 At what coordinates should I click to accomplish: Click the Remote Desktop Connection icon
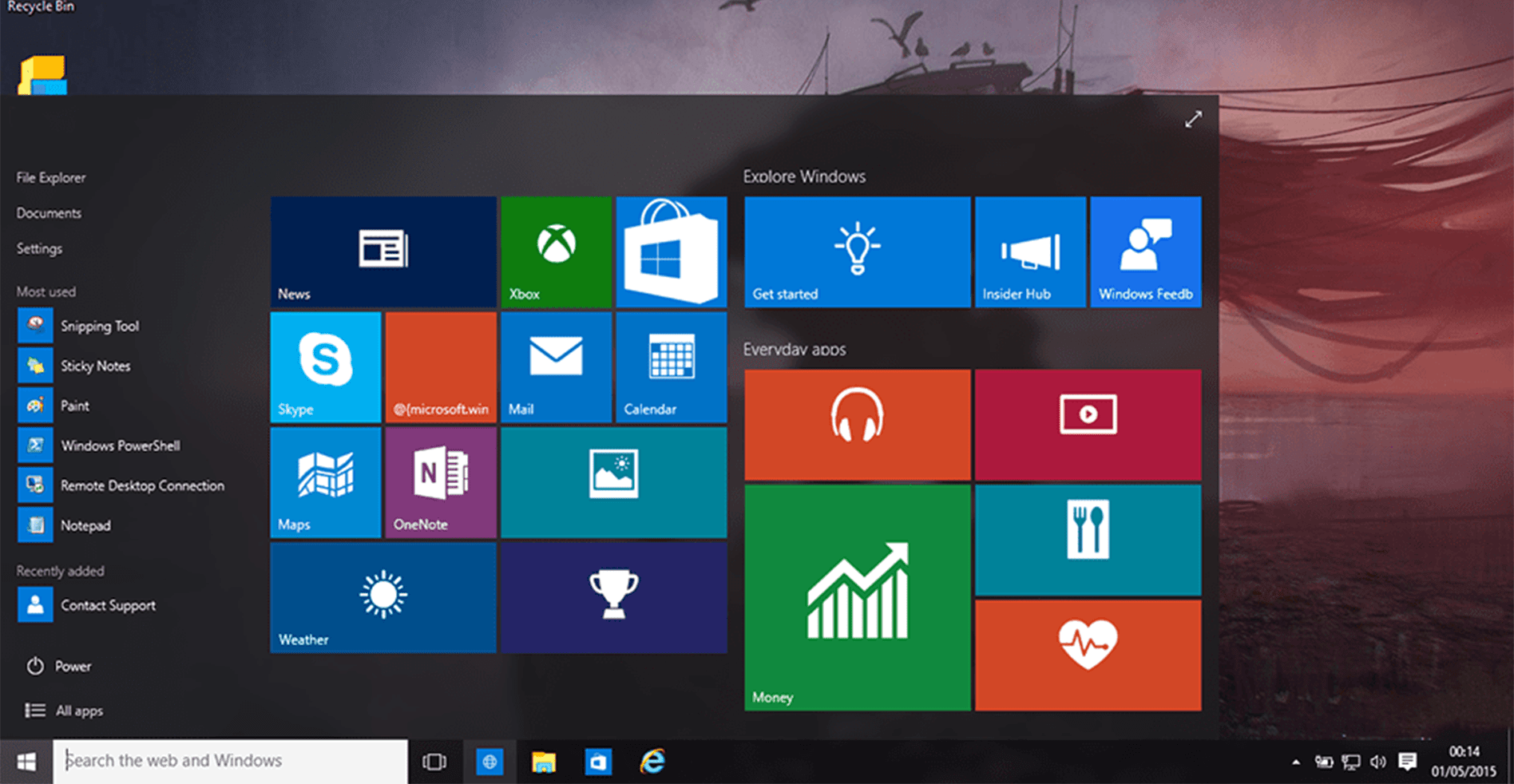[35, 485]
